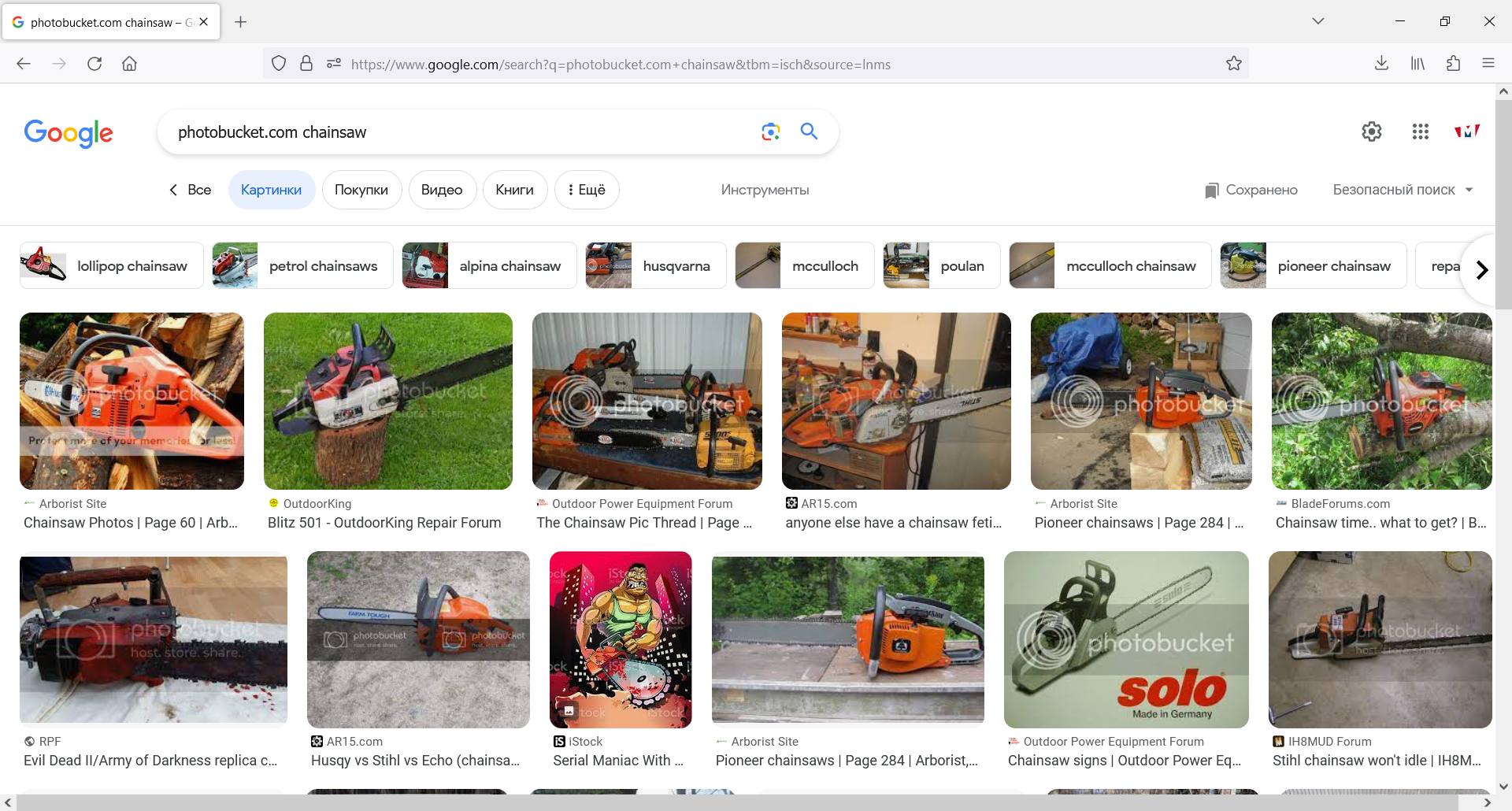Search by image with Google Lens
Screen dimensions: 1512x811
point(770,131)
